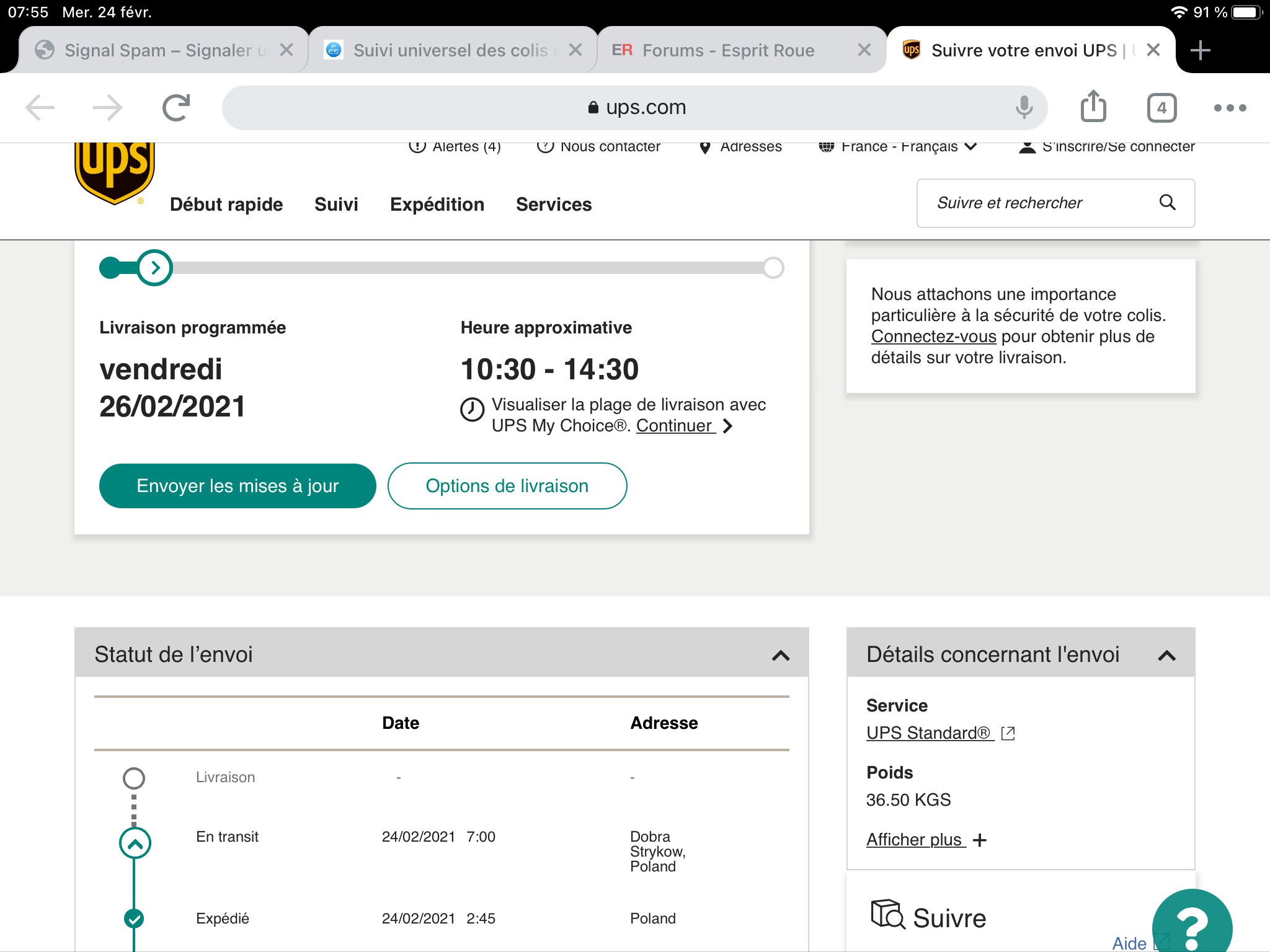Close the Forums - Esprit Roue tab
The width and height of the screenshot is (1270, 952).
(864, 50)
